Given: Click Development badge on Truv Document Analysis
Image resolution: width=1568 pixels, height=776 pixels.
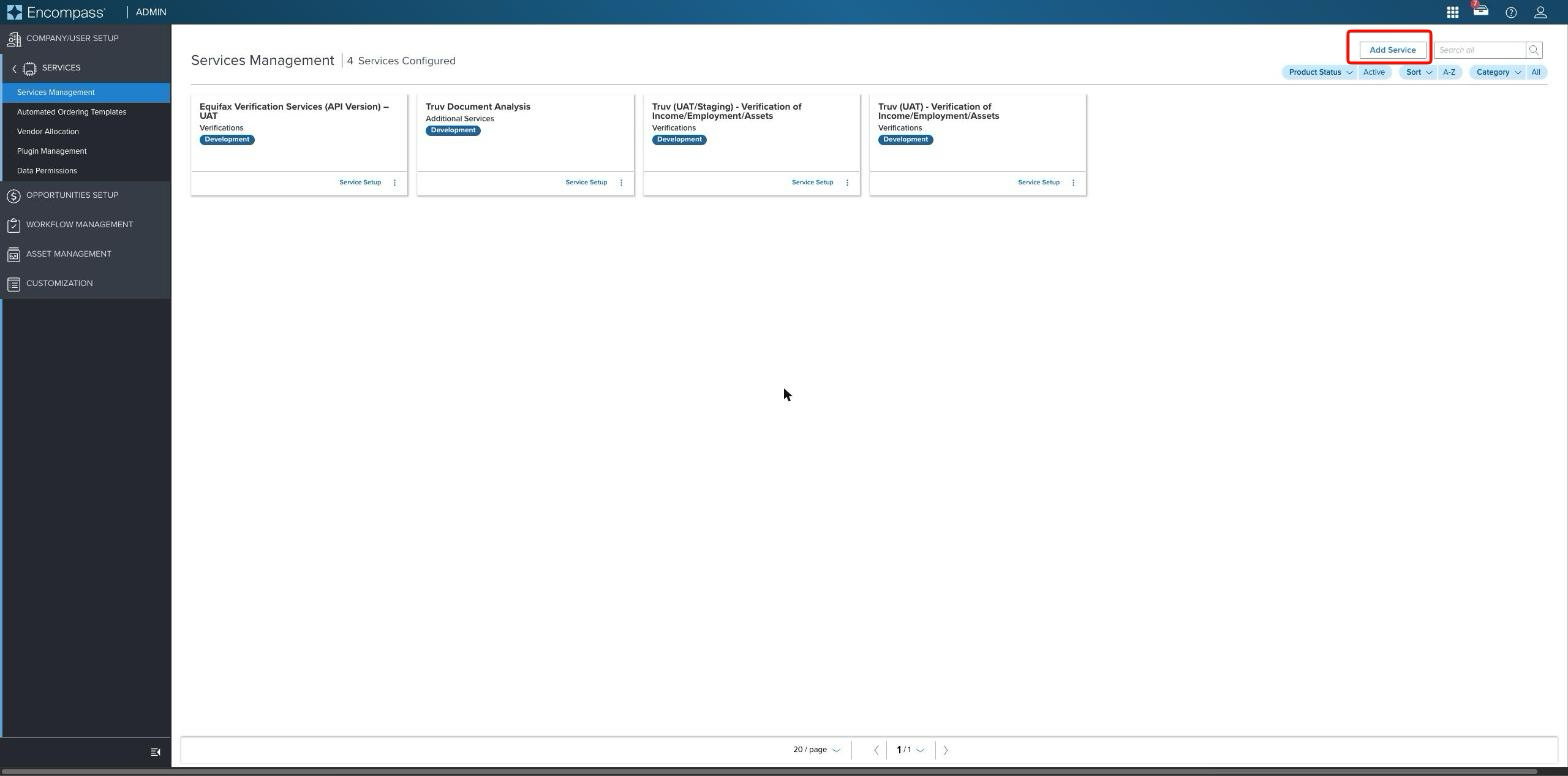Looking at the screenshot, I should 453,131.
